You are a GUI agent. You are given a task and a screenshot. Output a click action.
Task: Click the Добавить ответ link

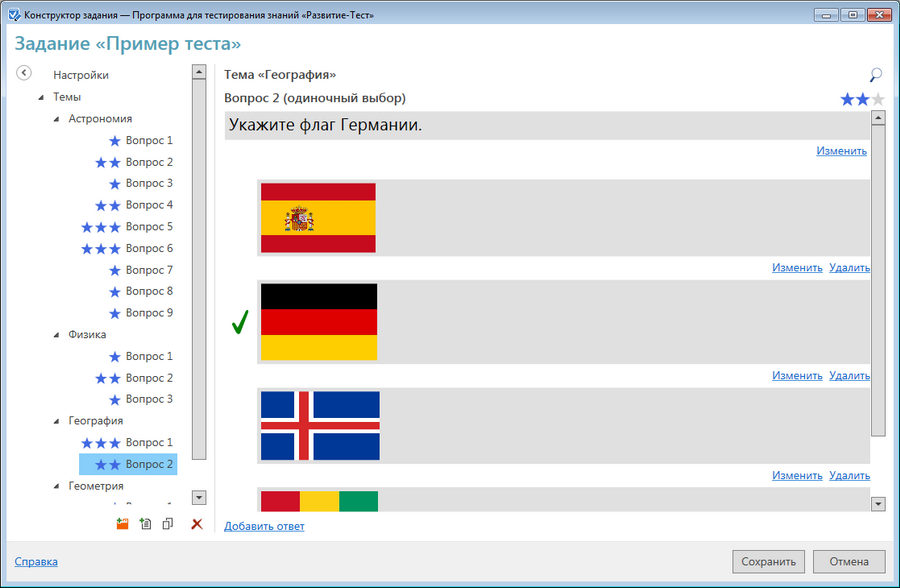[x=264, y=526]
